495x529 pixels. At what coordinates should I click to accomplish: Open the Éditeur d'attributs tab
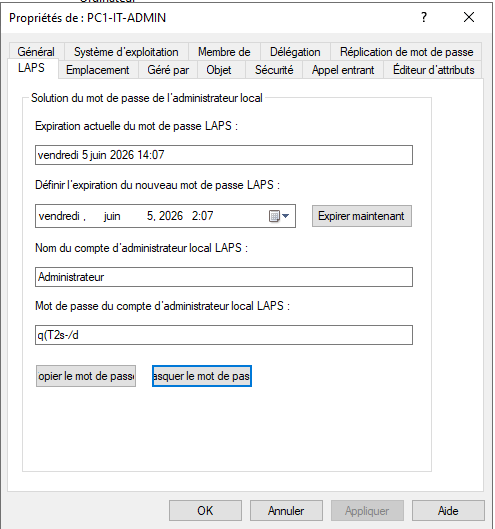[x=433, y=70]
